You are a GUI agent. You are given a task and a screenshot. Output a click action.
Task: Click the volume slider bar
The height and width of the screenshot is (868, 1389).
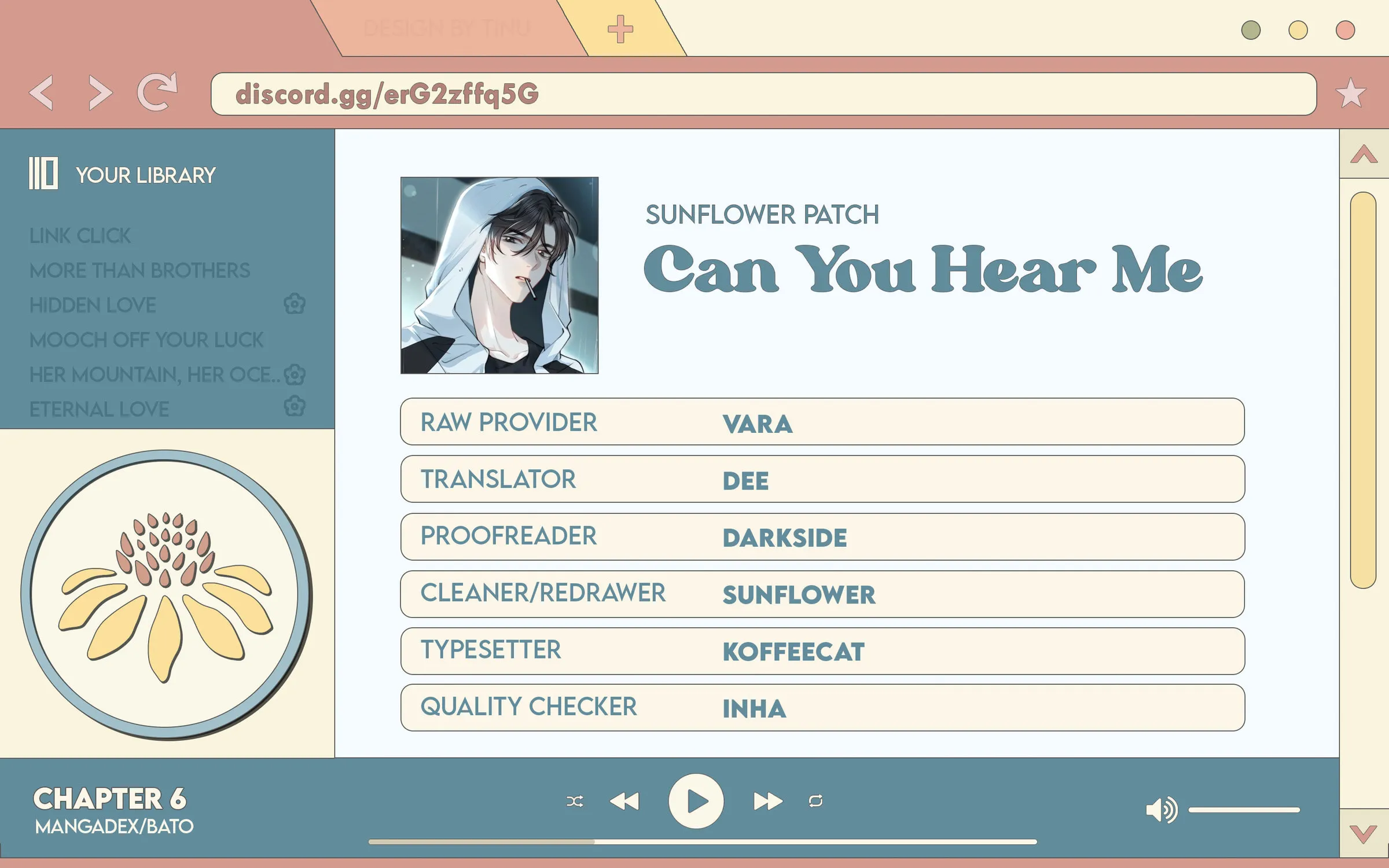[x=1244, y=810]
